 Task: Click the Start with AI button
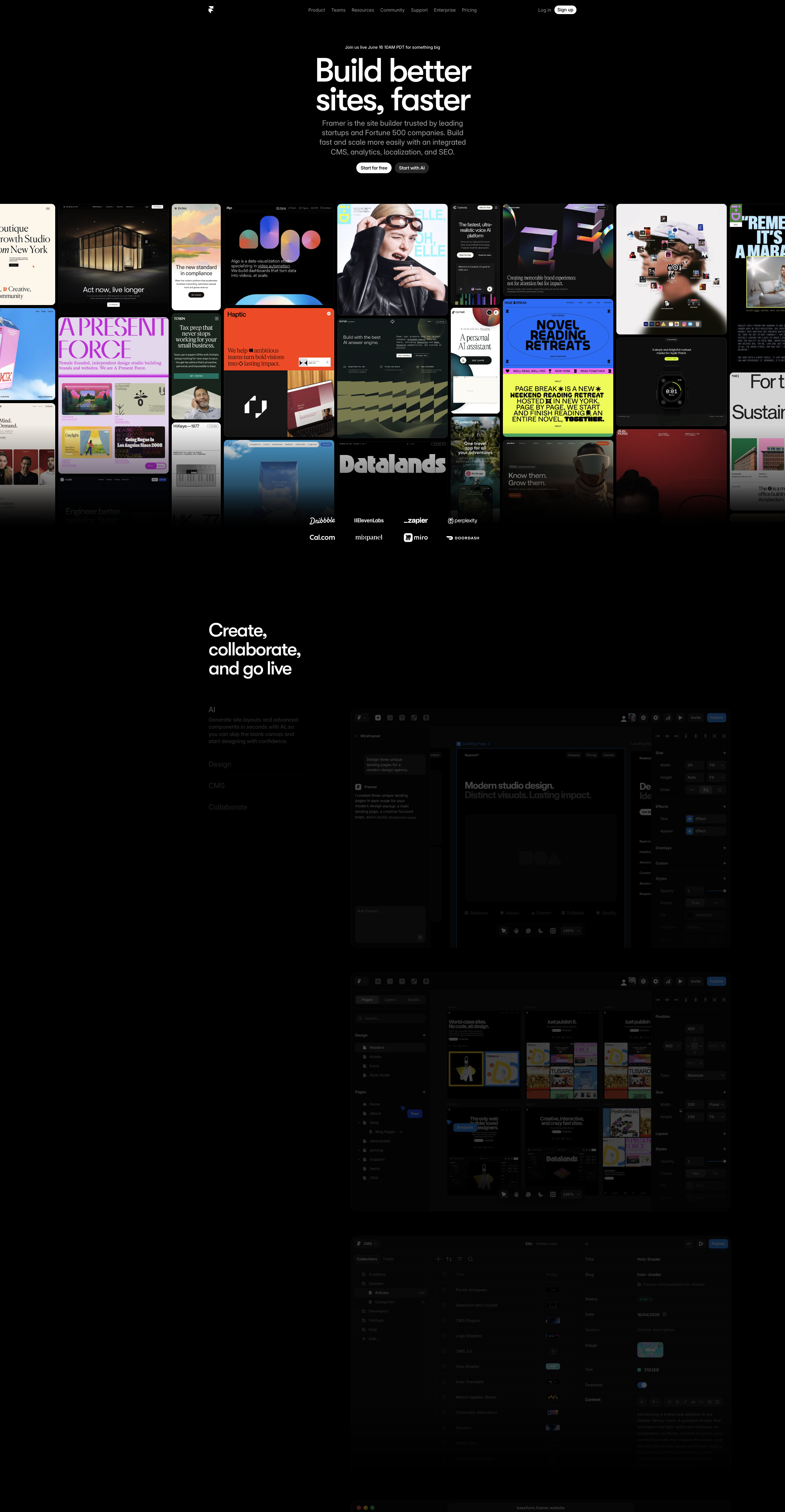(x=412, y=168)
